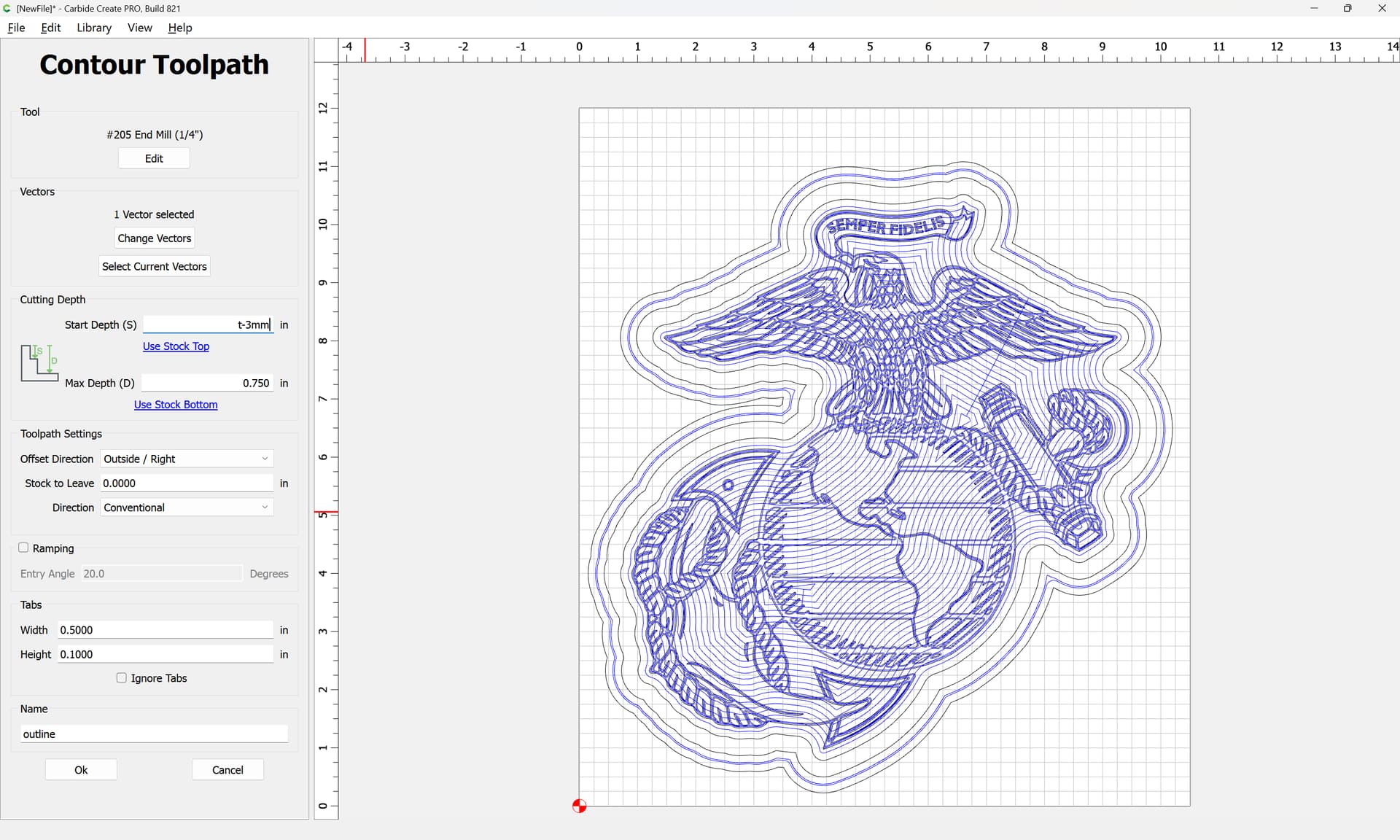Minimize the Carbide Create window

point(1314,8)
